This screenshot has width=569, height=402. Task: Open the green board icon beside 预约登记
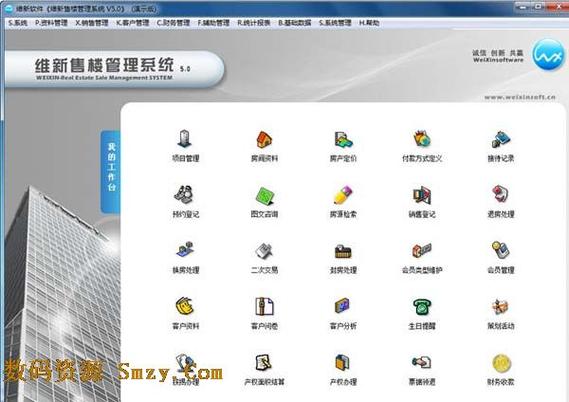(264, 196)
